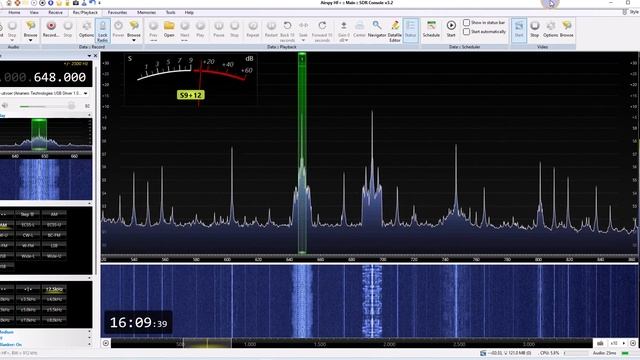Choose the 12.5 kHz bandwidth filter
This screenshot has width=640, height=360.
pos(54,289)
